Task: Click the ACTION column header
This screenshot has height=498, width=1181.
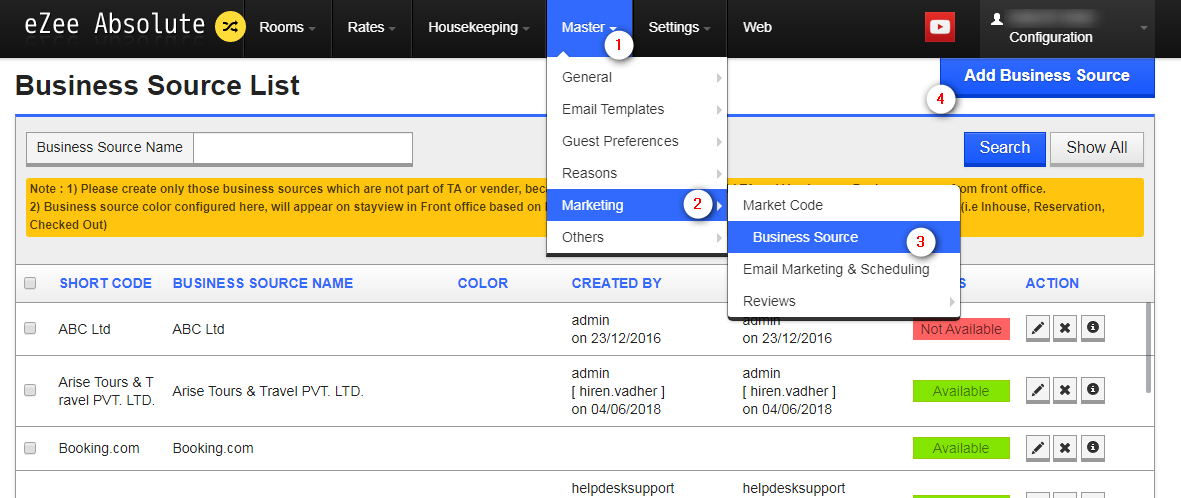Action: tap(1052, 283)
